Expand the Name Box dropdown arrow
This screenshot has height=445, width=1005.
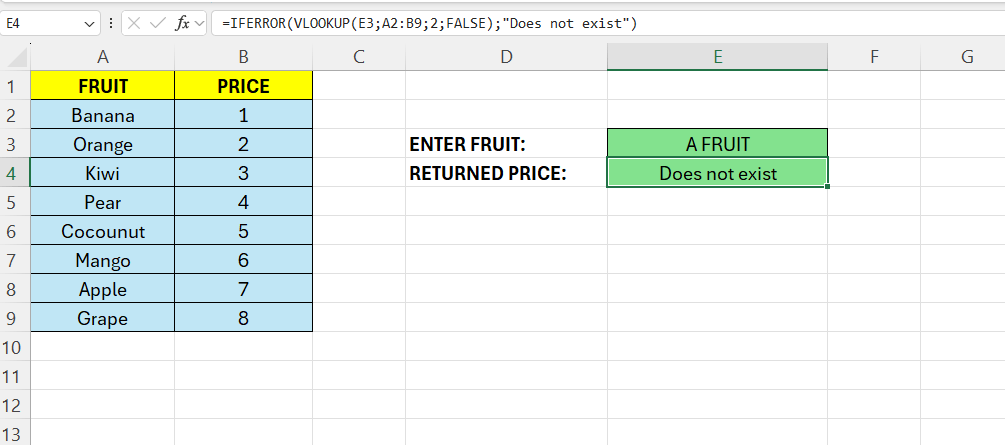[x=90, y=23]
